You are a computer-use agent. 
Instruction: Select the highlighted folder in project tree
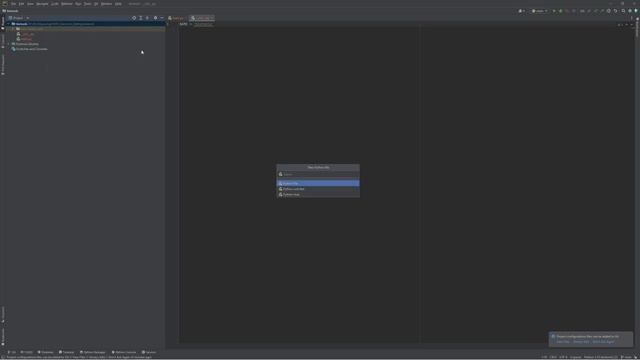(x=86, y=29)
